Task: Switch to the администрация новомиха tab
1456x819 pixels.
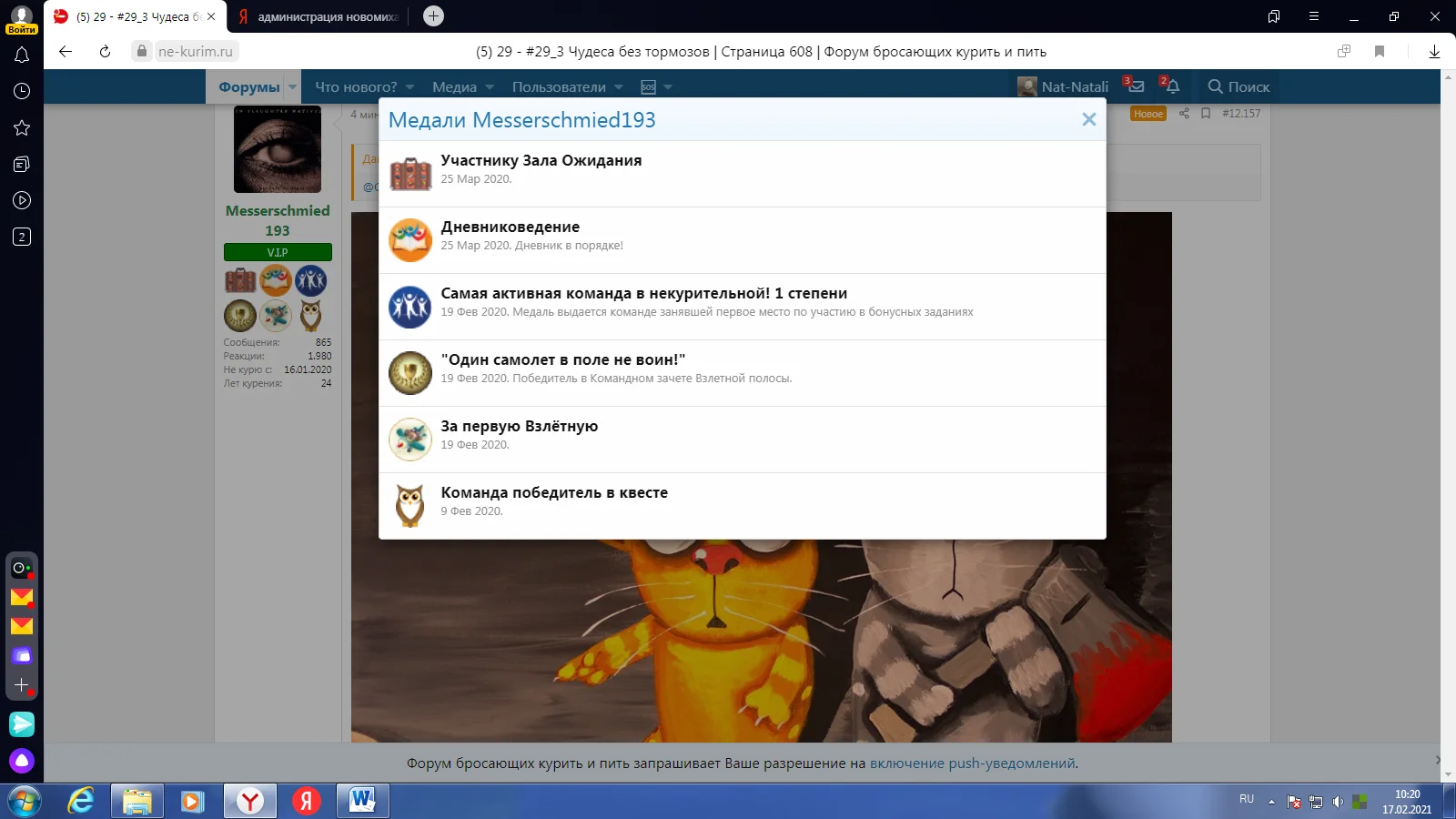Action: click(317, 16)
